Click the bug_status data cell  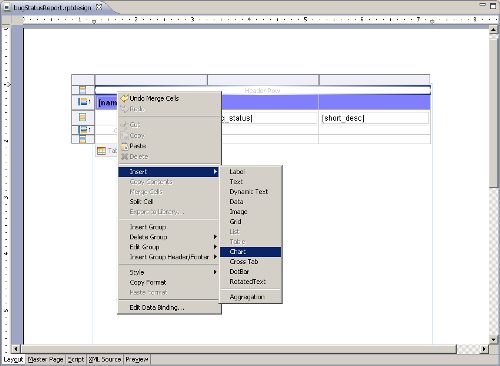coord(269,118)
